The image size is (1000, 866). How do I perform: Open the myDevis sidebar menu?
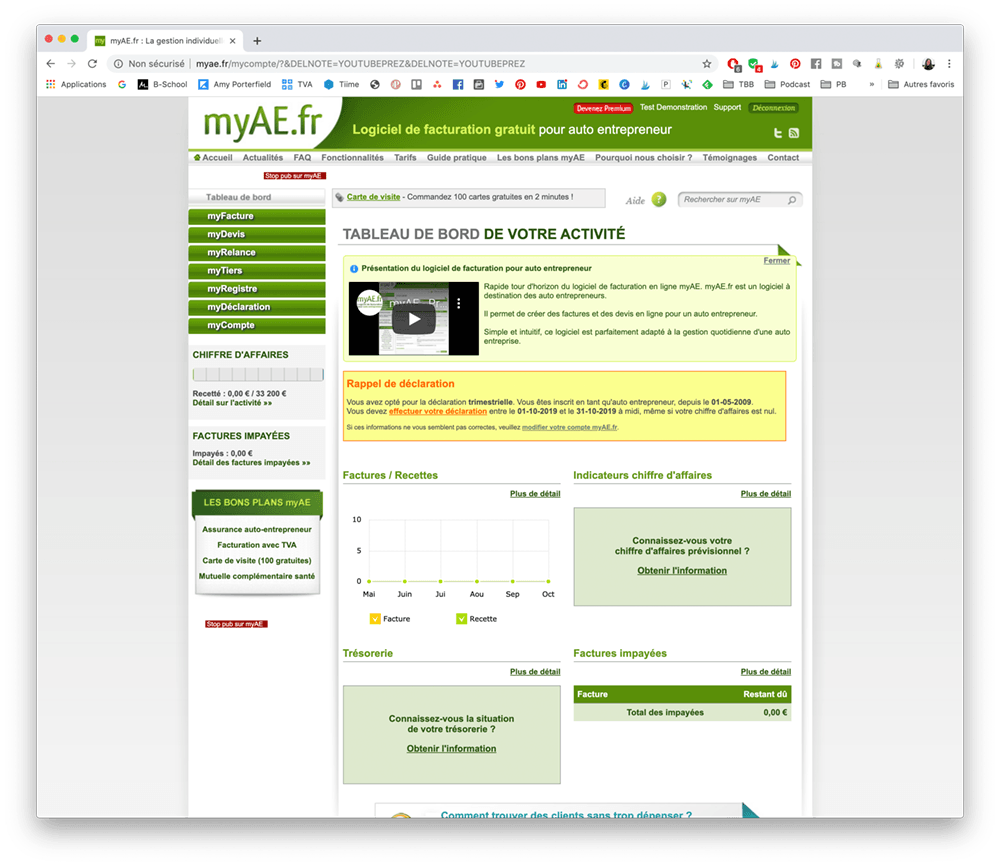(x=257, y=234)
